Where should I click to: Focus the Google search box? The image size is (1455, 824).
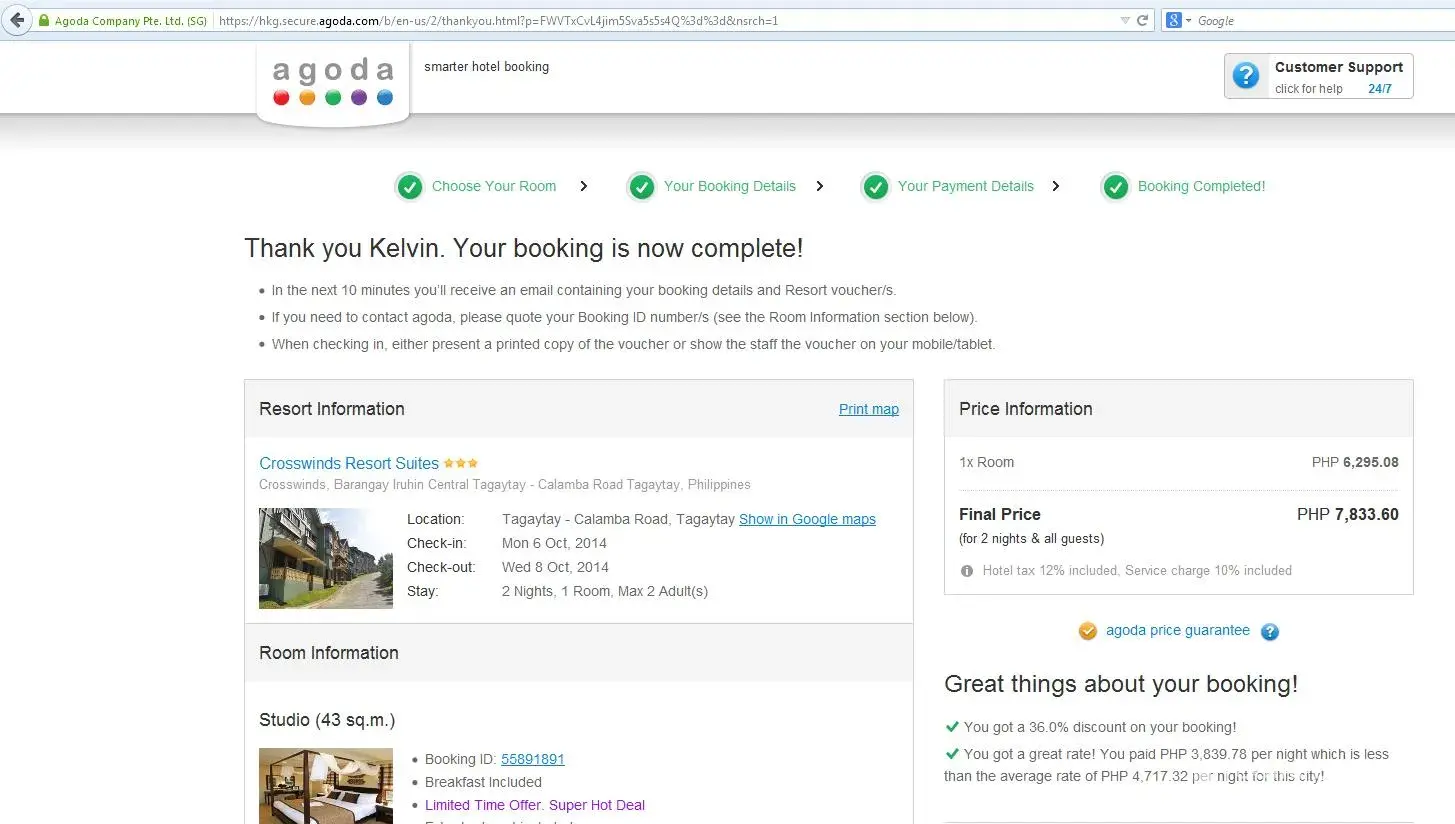coord(1323,20)
